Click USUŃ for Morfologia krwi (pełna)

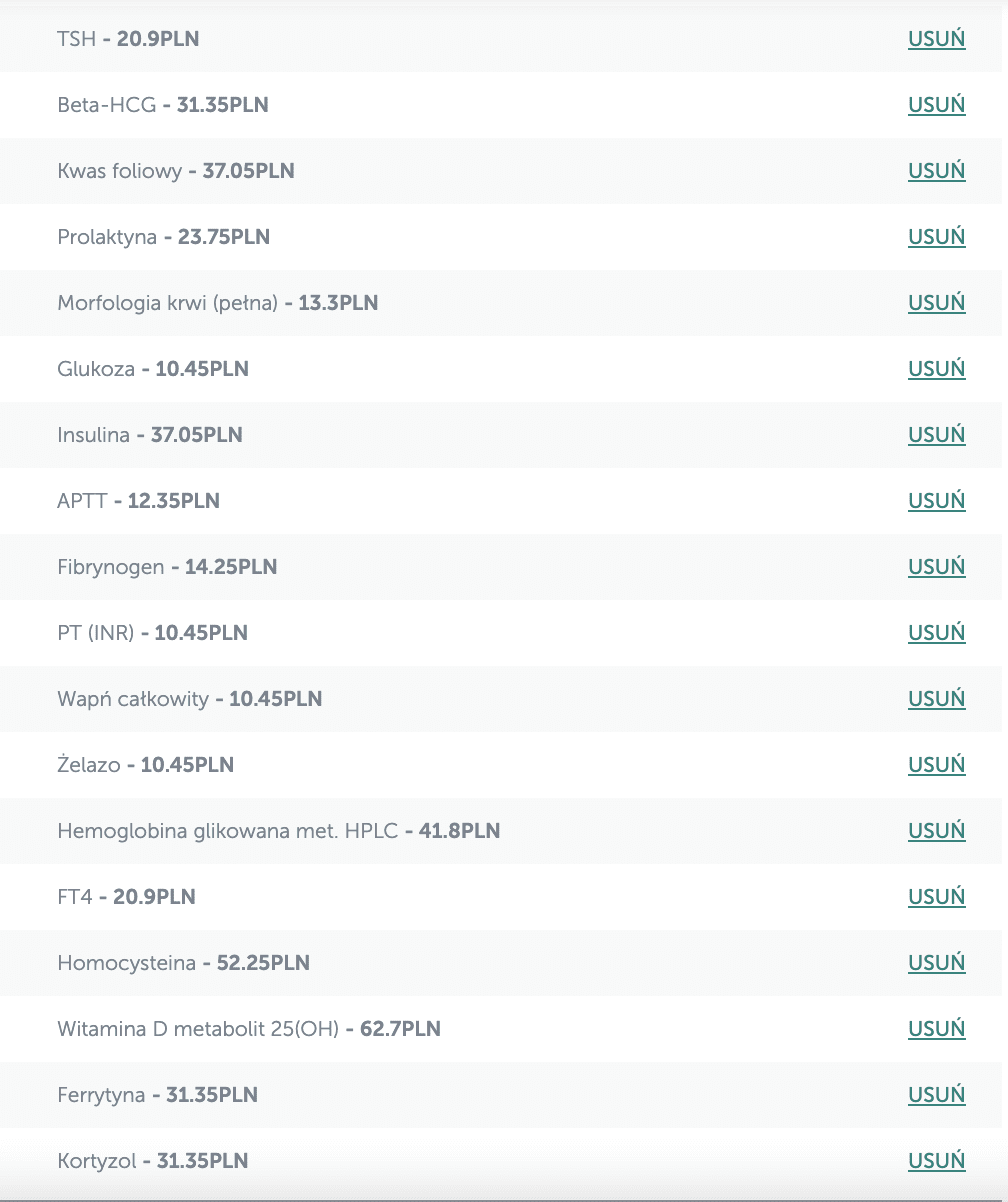pos(936,303)
